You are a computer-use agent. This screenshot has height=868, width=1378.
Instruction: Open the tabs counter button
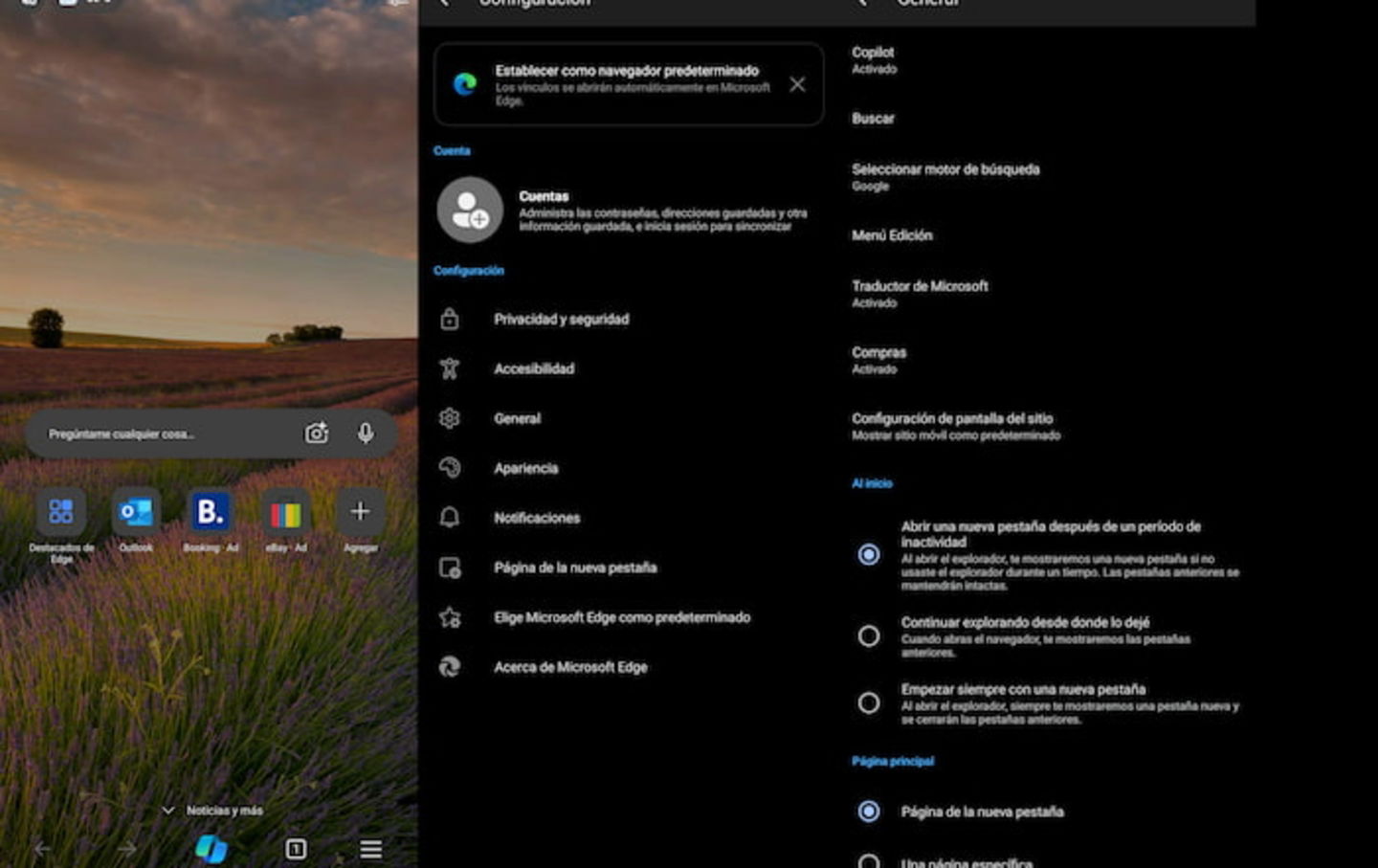tap(296, 849)
